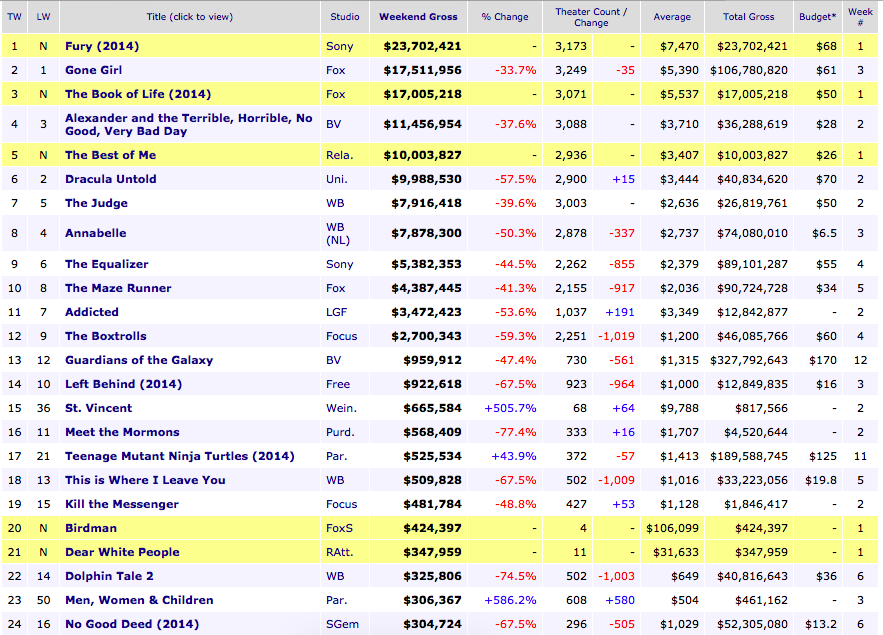Select Teenage Mutant Ninja Turtles +43.9% value
This screenshot has height=635, width=883.
coord(514,456)
